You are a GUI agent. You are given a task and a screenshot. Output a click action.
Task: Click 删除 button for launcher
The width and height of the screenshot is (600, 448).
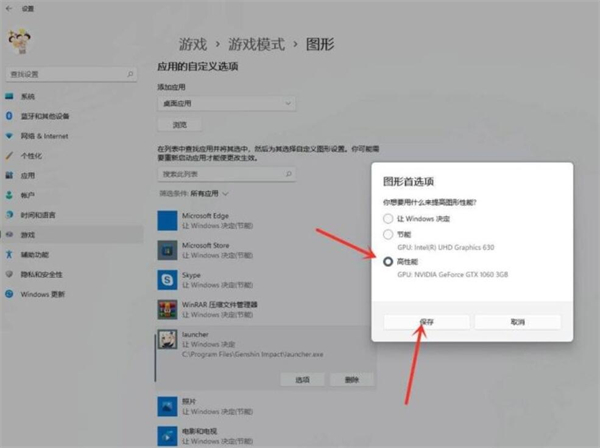(x=352, y=380)
